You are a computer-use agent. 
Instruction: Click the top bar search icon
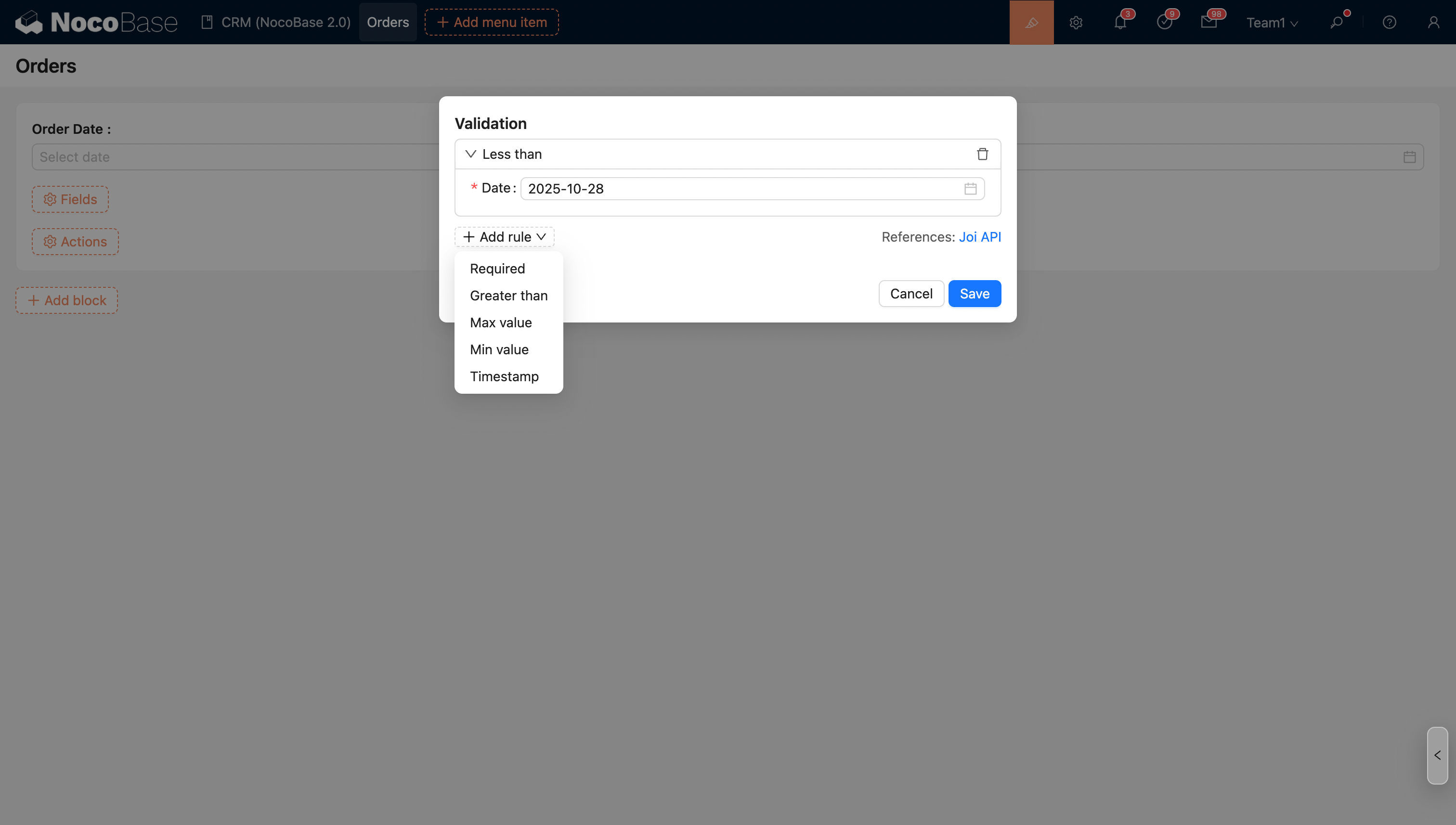coord(1337,23)
